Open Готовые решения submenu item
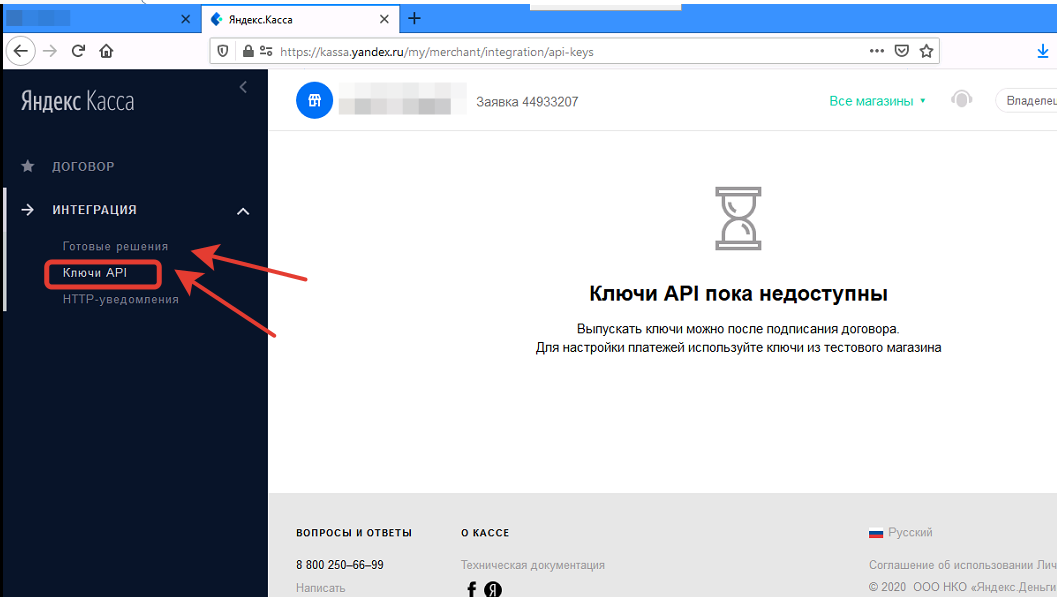 coord(115,247)
